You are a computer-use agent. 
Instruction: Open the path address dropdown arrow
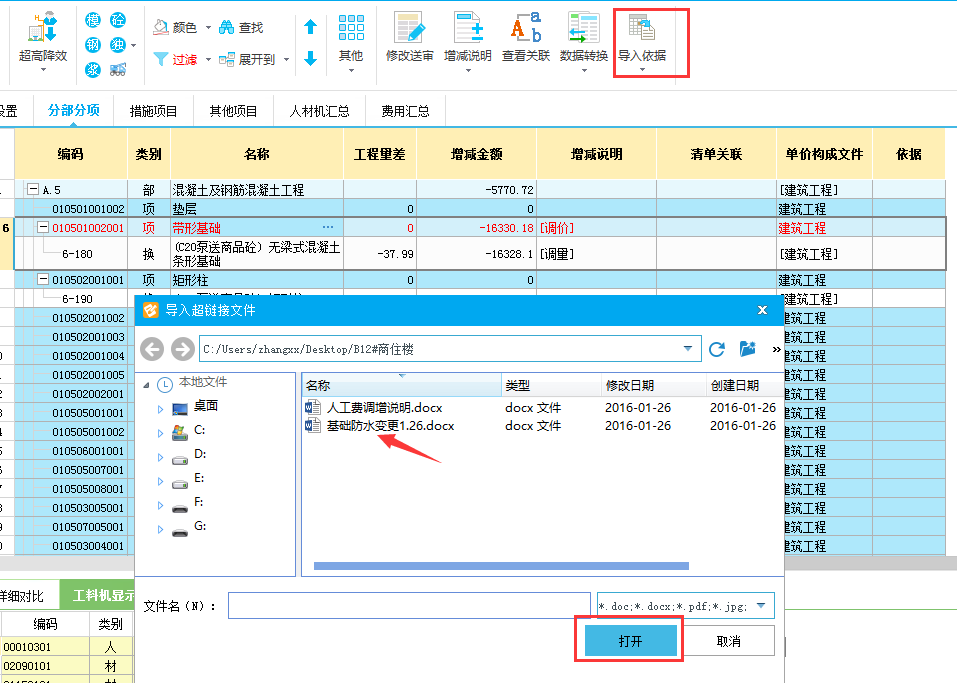[687, 349]
